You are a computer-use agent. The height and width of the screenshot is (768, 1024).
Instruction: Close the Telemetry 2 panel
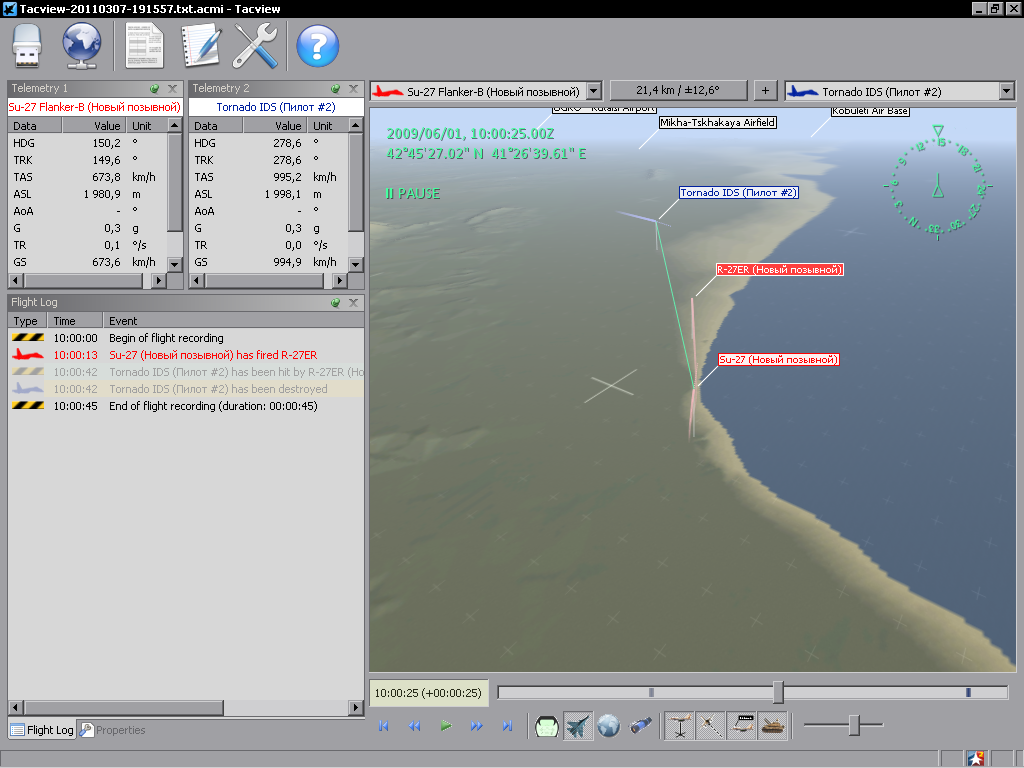353,88
